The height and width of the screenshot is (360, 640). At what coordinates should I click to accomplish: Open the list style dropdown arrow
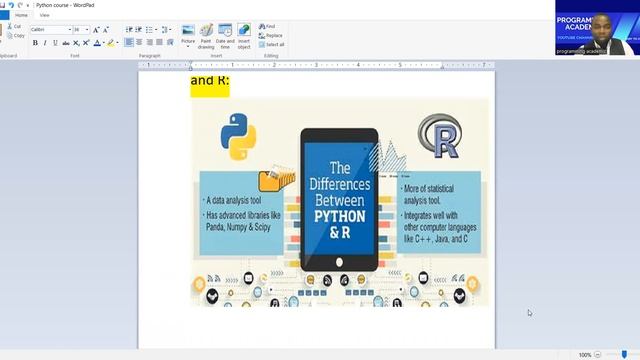click(x=156, y=30)
